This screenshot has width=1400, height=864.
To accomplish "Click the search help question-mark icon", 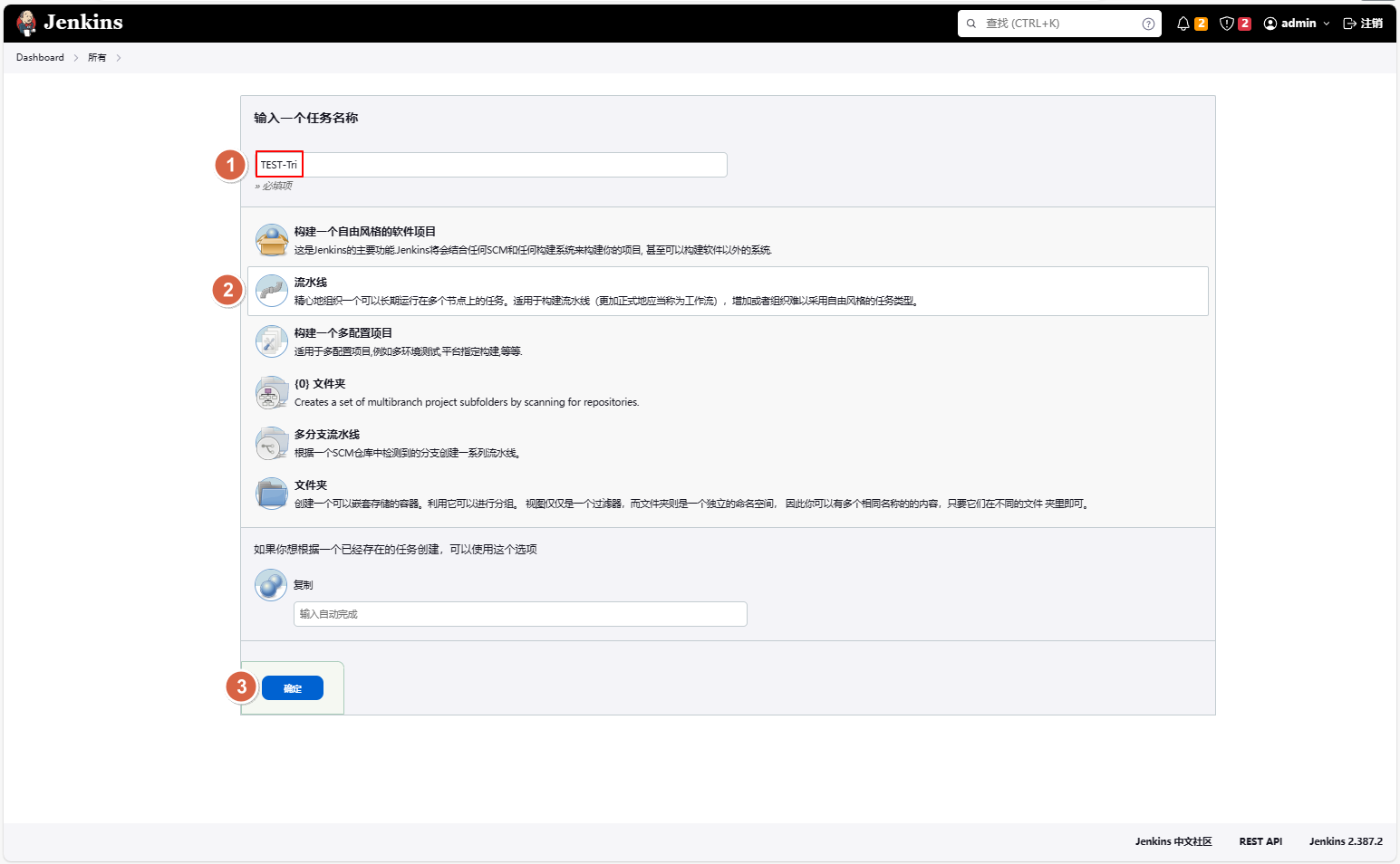I will (1148, 24).
